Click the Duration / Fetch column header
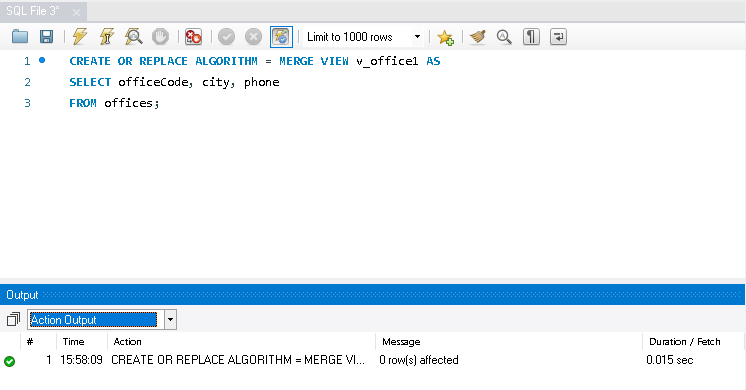The image size is (746, 390). click(x=685, y=341)
